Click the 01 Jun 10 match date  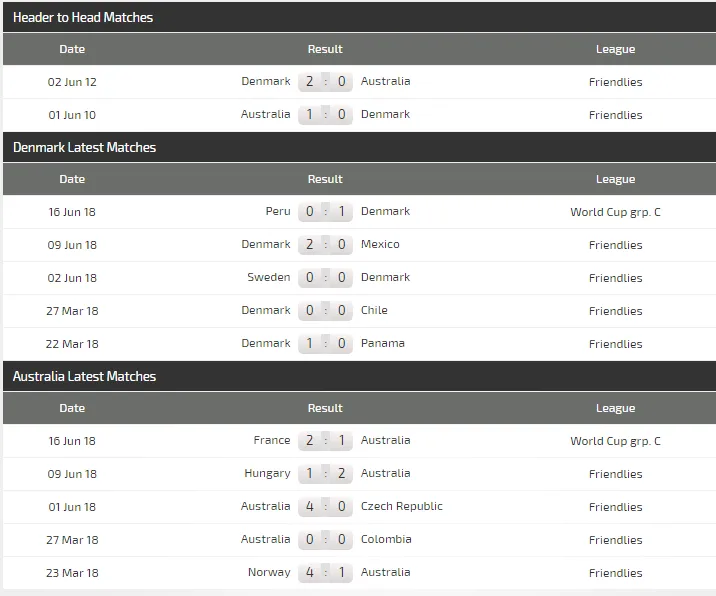[x=72, y=115]
